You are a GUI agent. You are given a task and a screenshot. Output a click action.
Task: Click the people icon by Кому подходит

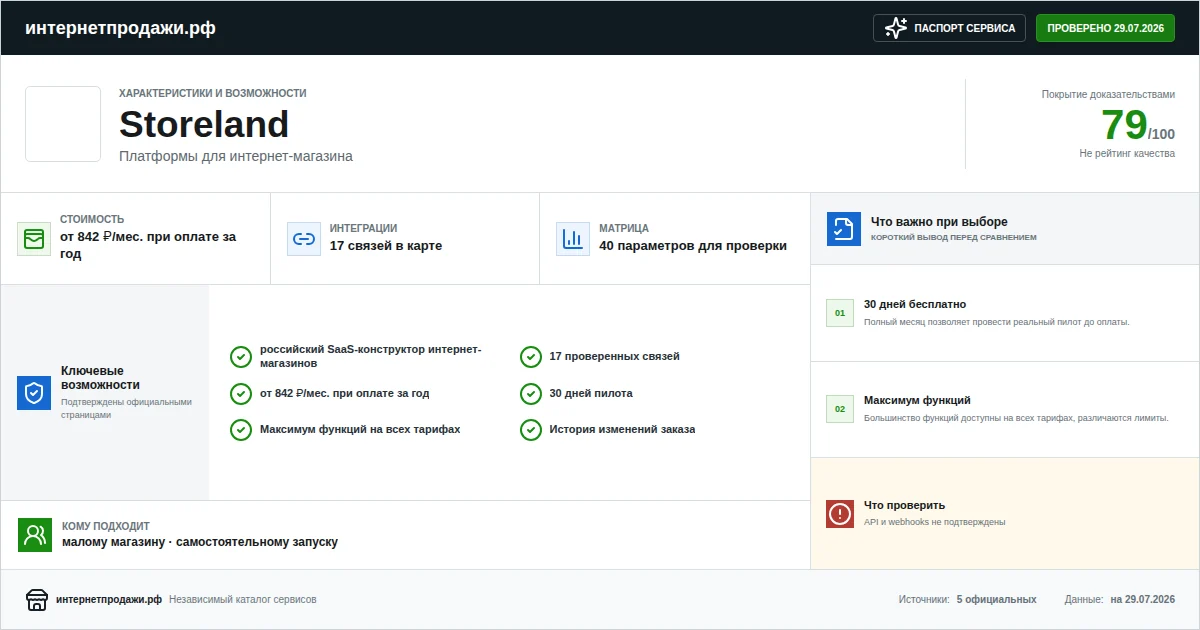click(x=35, y=535)
